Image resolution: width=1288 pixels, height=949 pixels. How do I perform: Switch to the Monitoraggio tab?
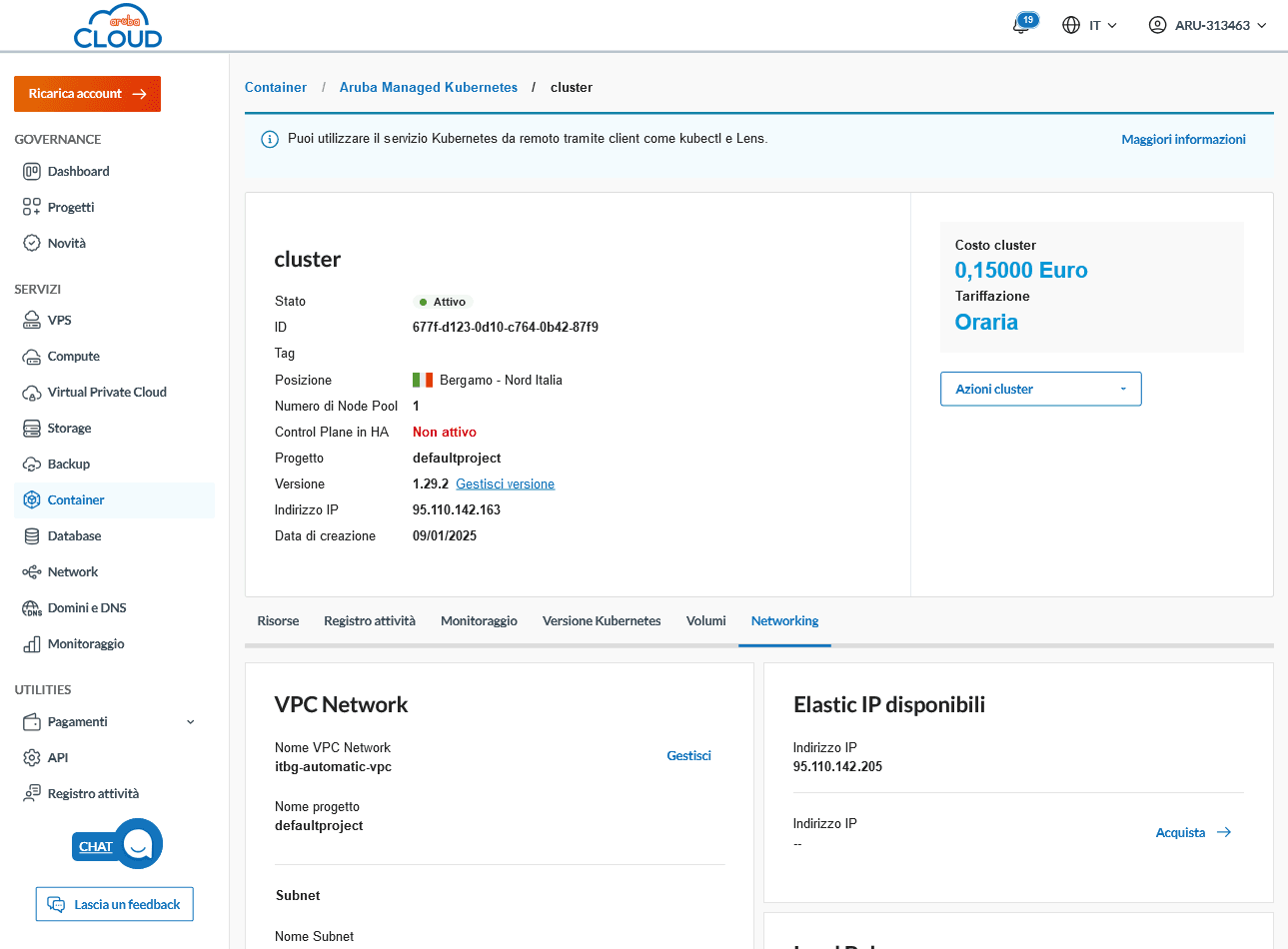(x=479, y=621)
